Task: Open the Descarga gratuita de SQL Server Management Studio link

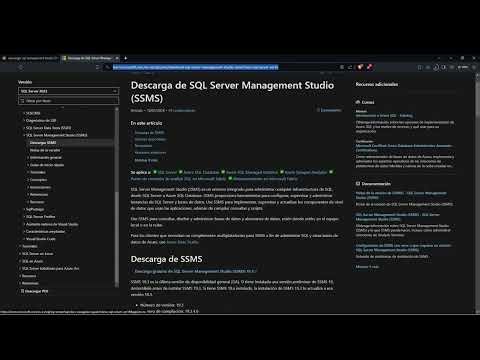Action: point(195,271)
